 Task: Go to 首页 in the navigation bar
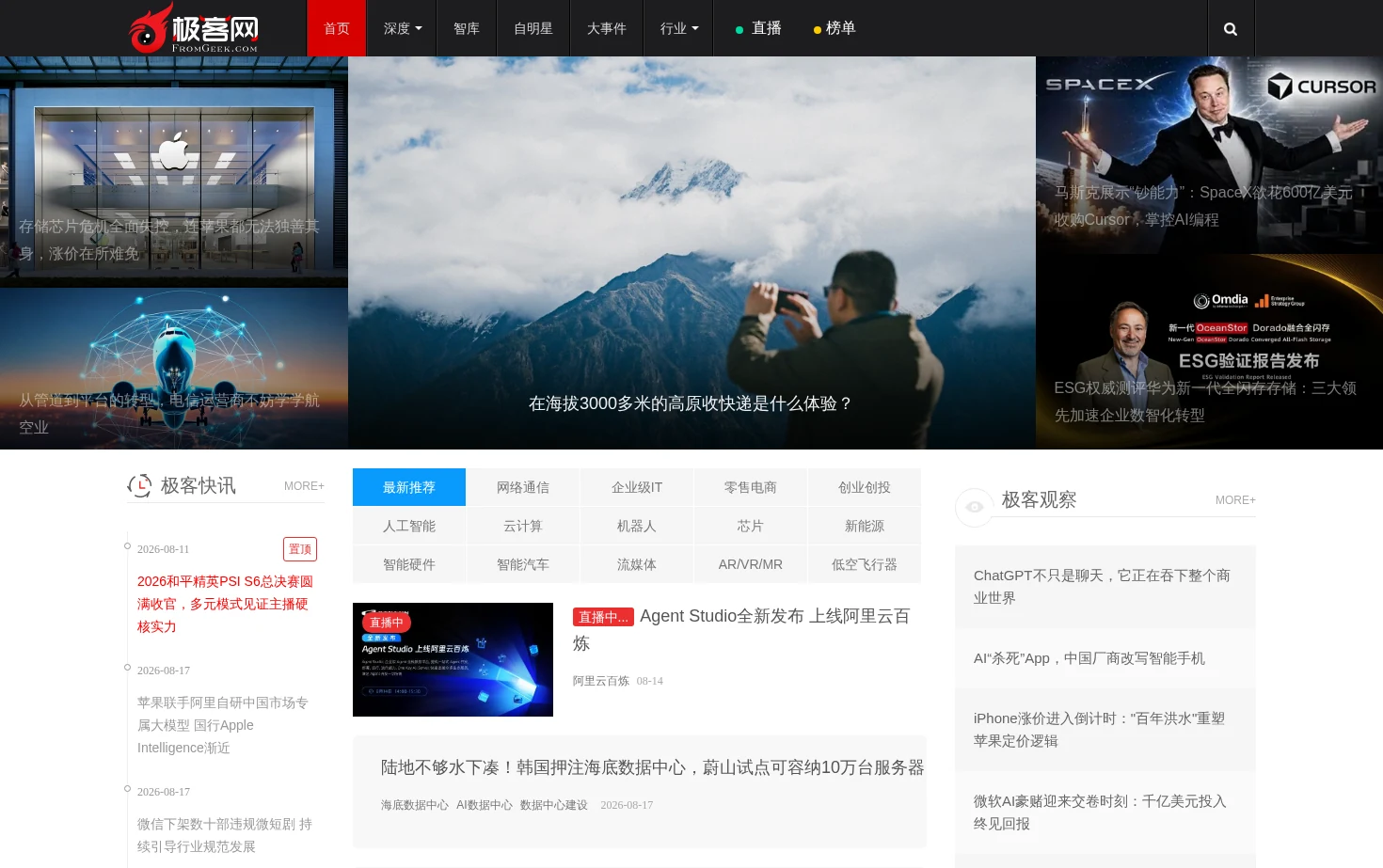pos(337,28)
